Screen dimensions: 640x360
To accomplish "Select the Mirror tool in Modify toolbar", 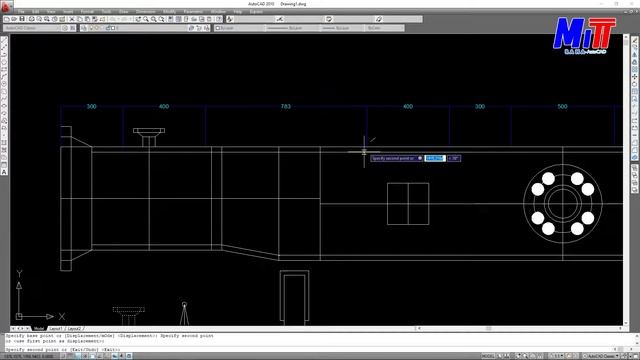I will (635, 55).
